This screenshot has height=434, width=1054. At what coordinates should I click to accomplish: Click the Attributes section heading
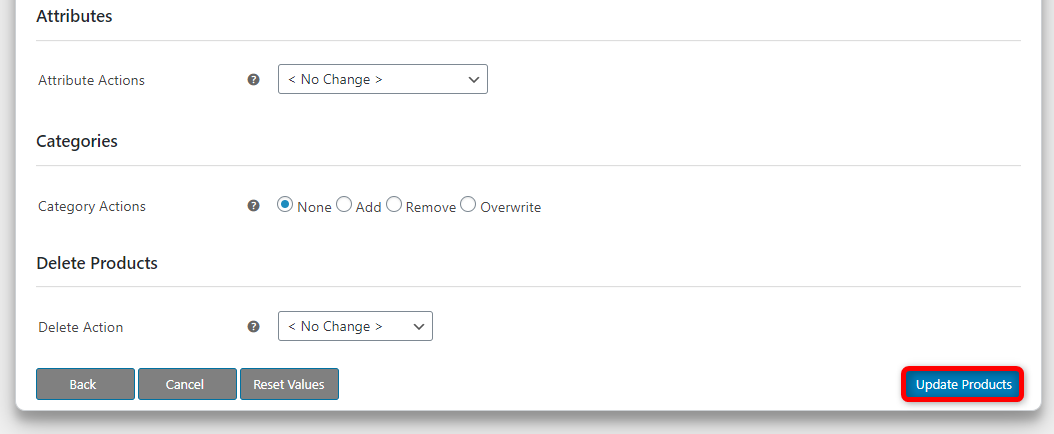click(74, 16)
